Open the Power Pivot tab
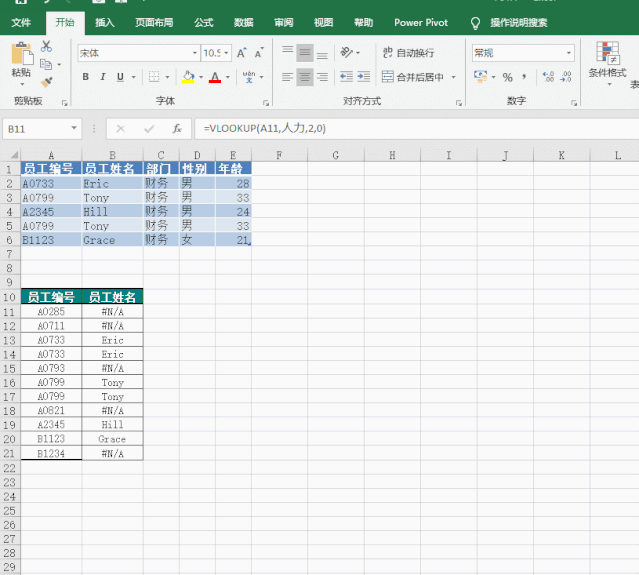 421,23
